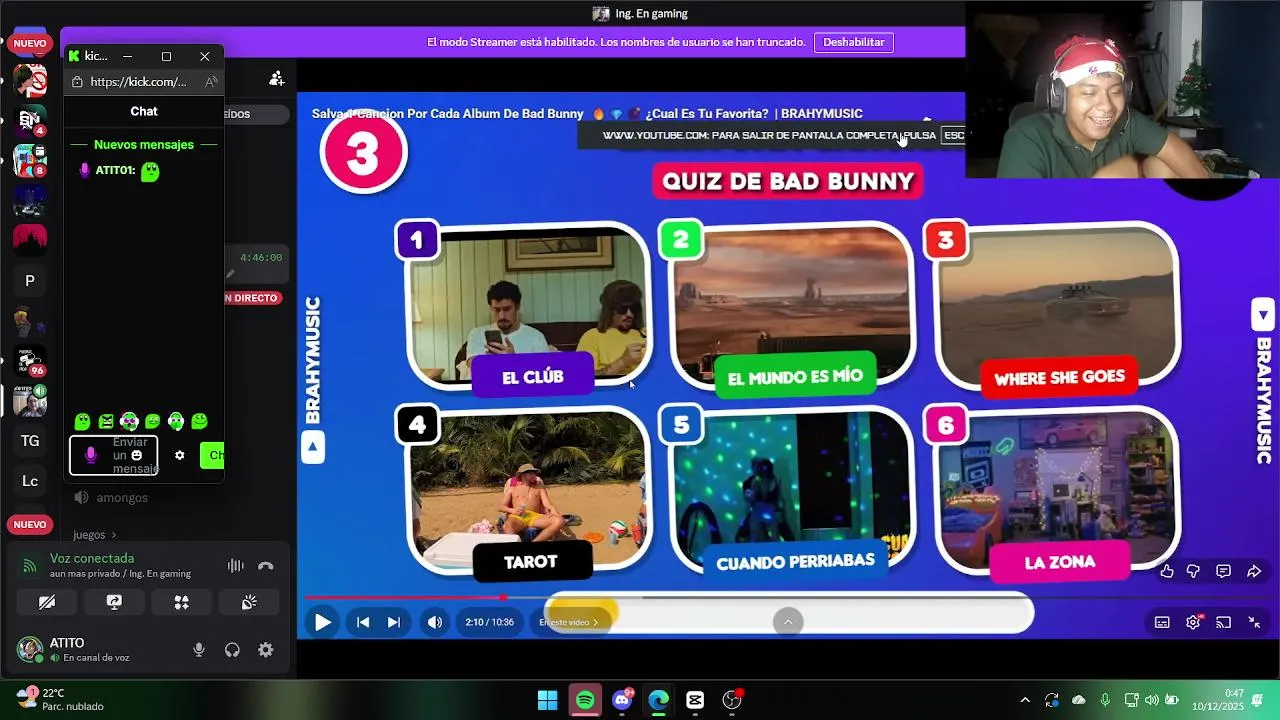Share your screen in Discord

(x=114, y=602)
